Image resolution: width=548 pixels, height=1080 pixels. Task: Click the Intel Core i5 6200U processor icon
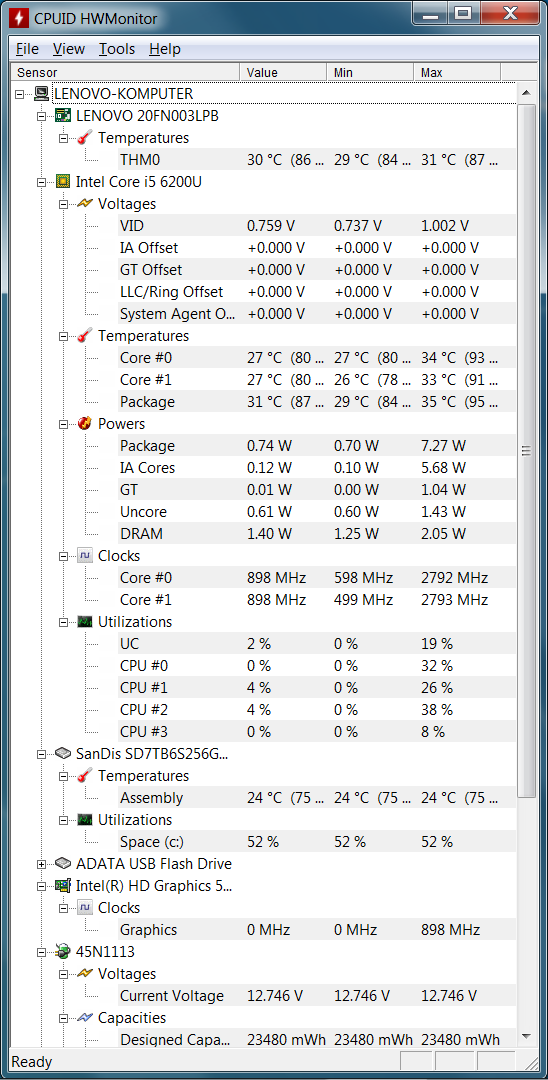pos(63,182)
